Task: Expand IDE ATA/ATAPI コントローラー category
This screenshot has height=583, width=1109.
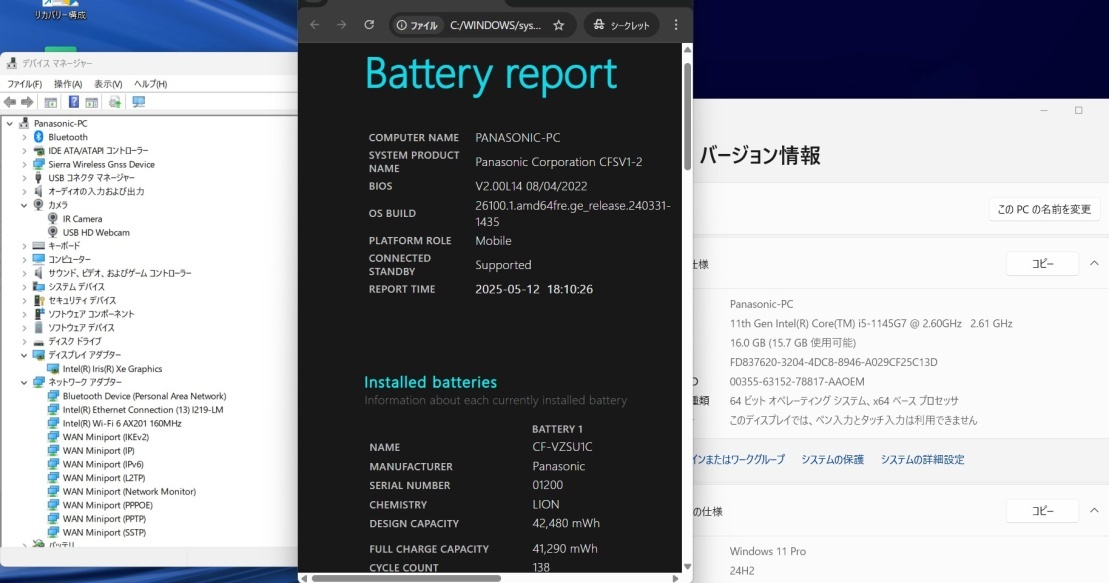Action: click(24, 151)
